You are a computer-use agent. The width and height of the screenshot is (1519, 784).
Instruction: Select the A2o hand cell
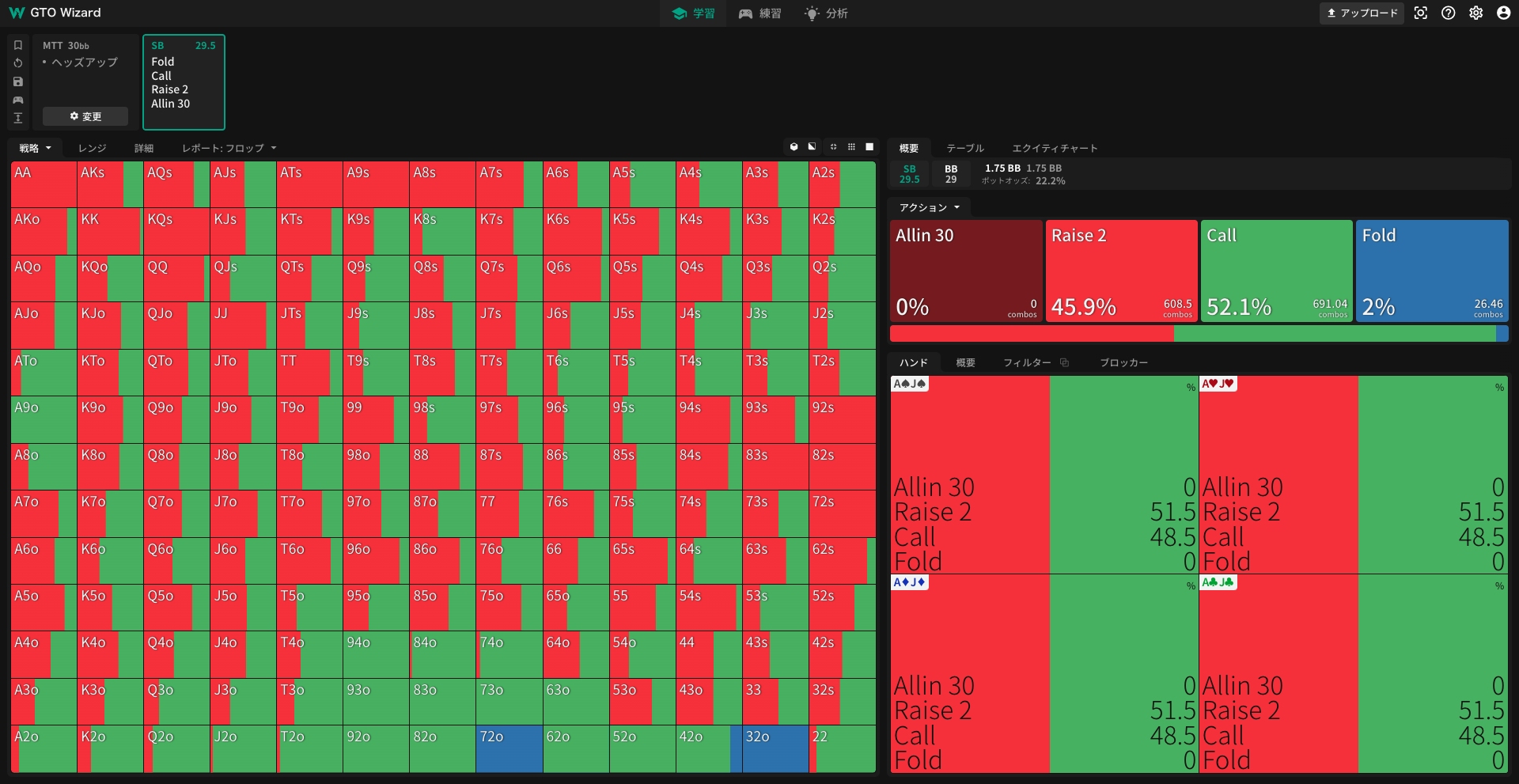point(44,748)
